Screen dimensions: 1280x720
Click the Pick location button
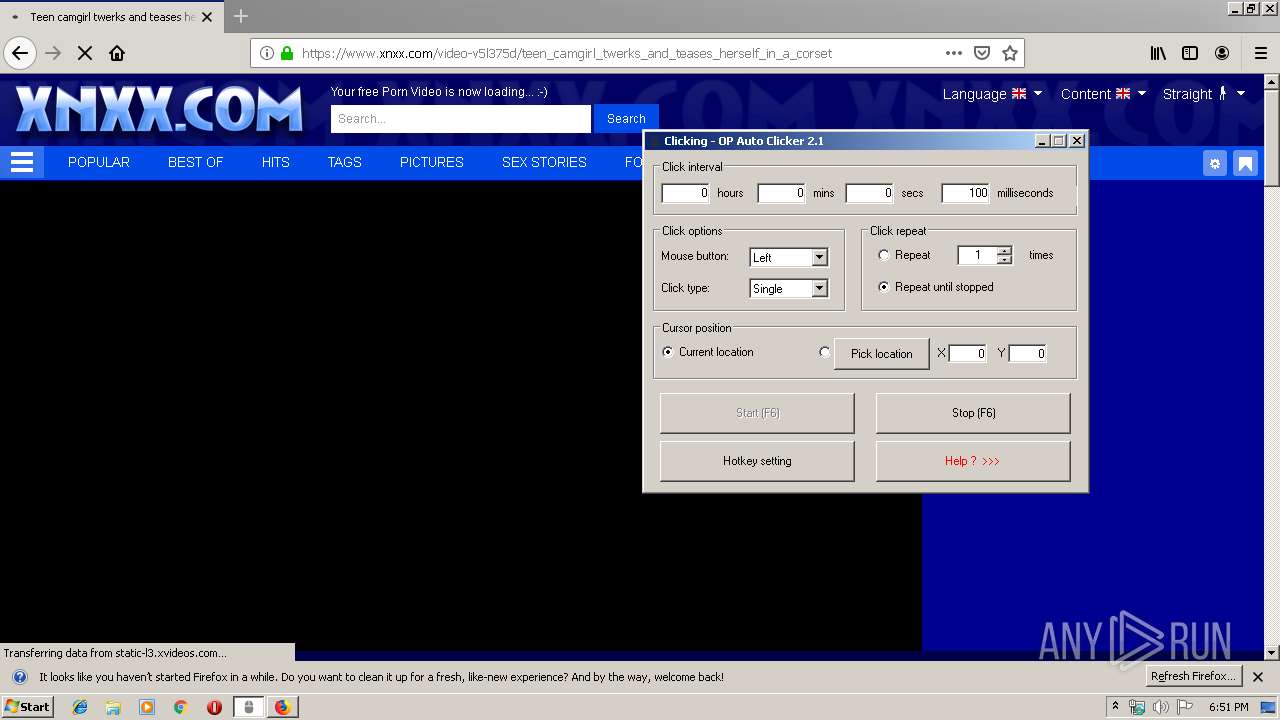click(x=882, y=354)
